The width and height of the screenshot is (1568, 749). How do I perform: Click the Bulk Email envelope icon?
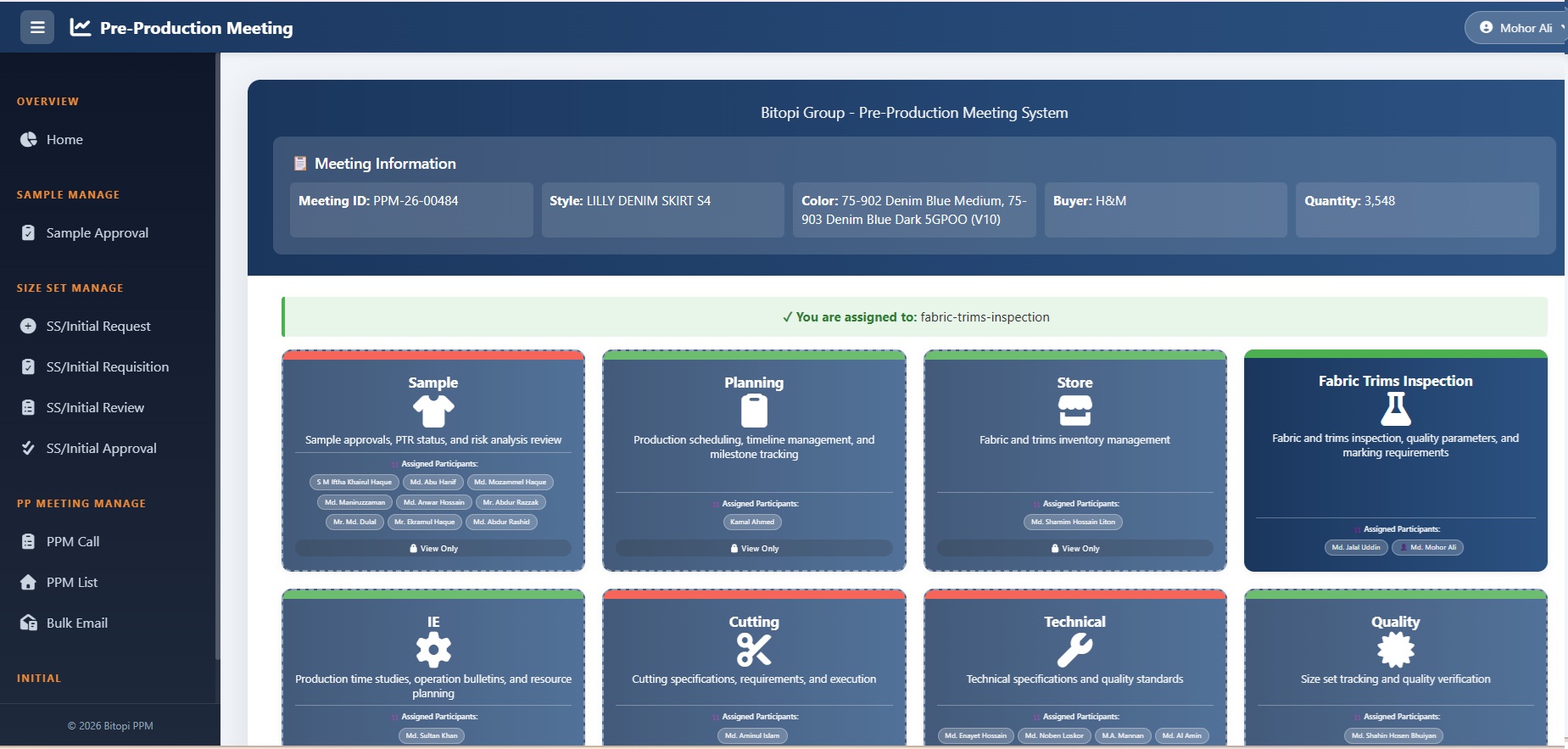click(28, 623)
